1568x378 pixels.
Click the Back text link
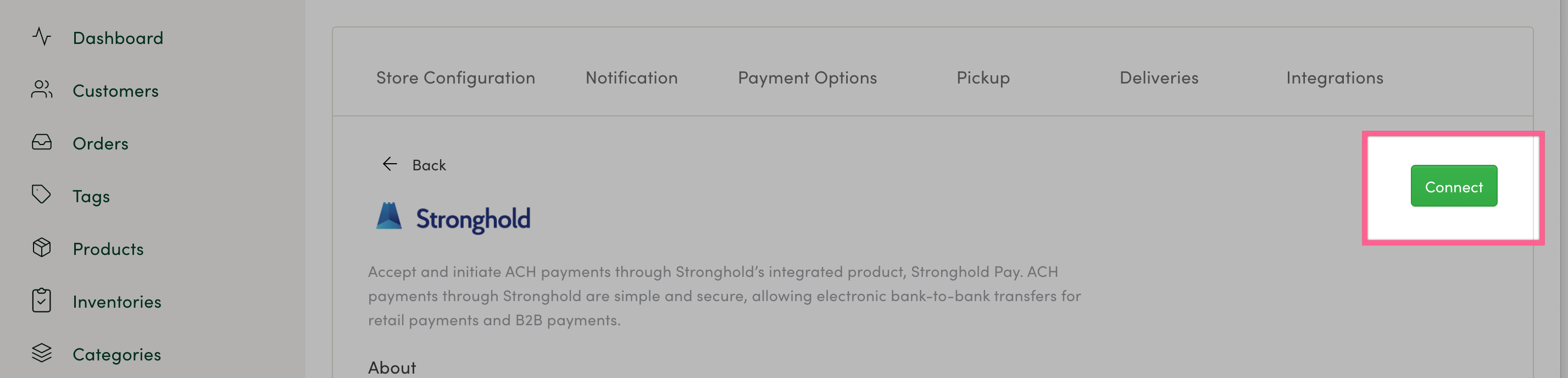(x=429, y=165)
